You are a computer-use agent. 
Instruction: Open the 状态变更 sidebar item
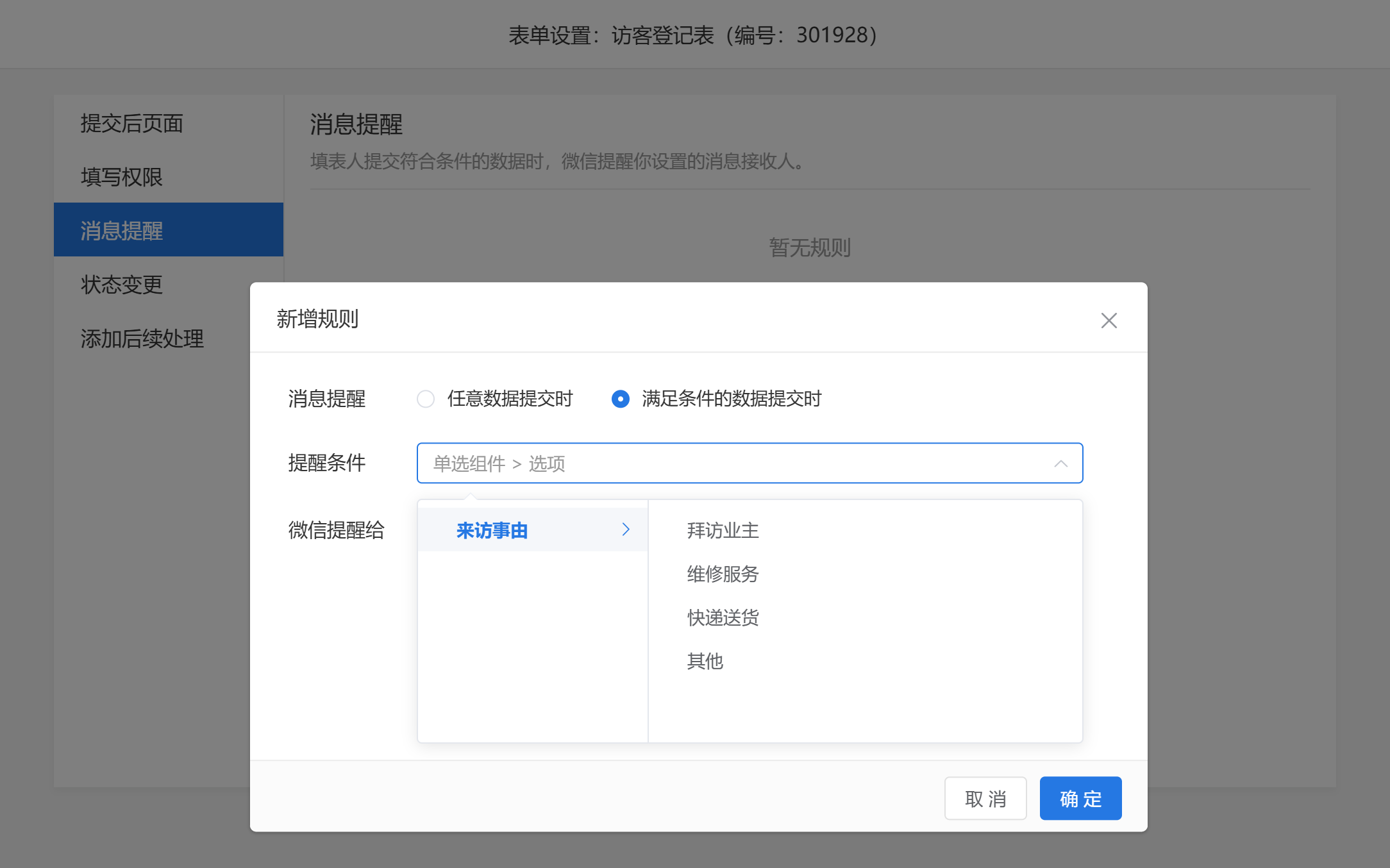[x=122, y=285]
